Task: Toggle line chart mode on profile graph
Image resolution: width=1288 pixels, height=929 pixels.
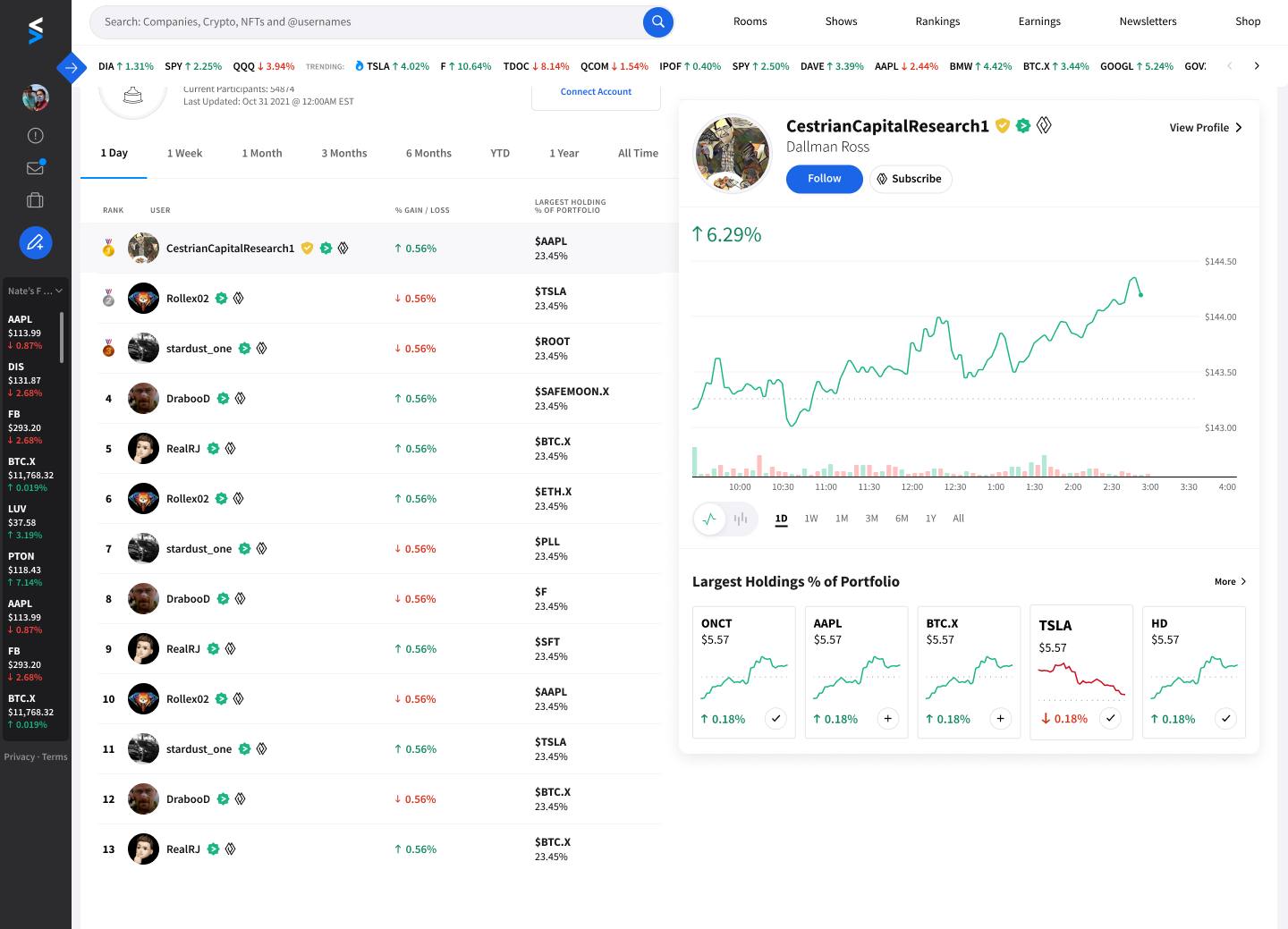Action: coord(709,519)
